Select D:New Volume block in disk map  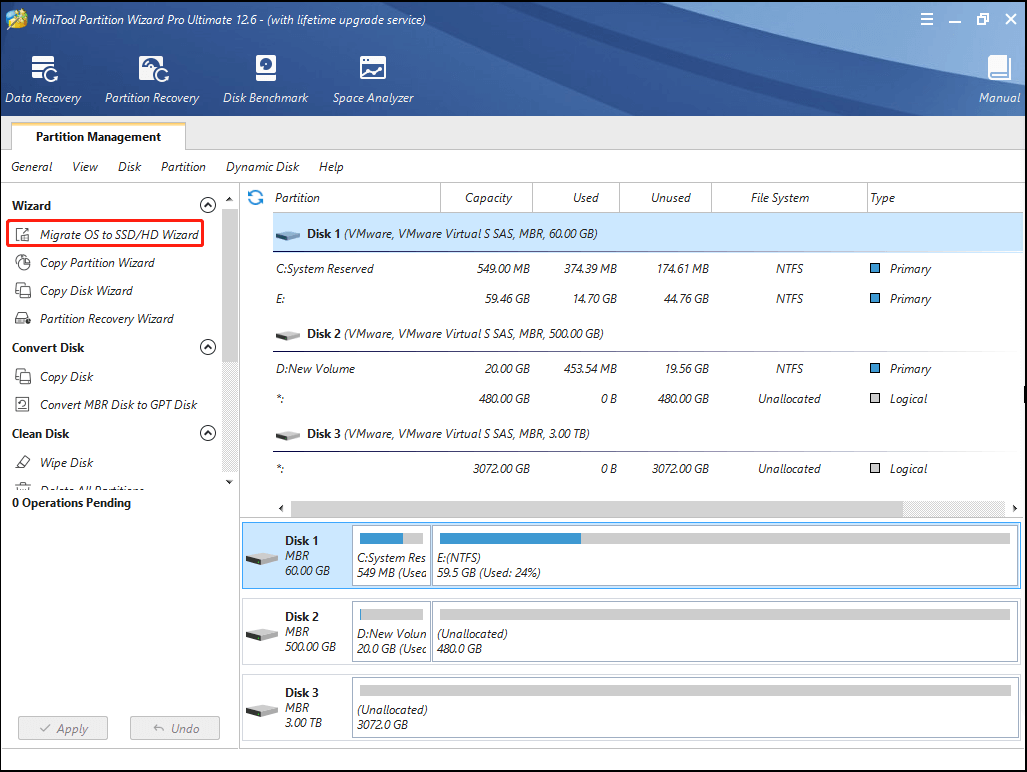392,632
